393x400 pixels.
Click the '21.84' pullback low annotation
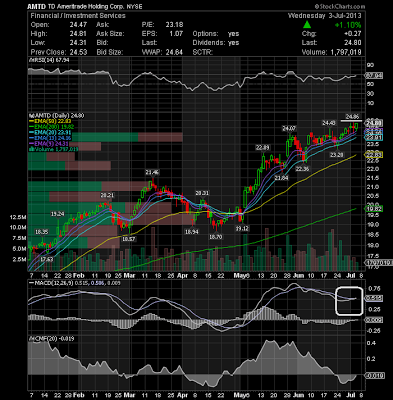point(281,178)
